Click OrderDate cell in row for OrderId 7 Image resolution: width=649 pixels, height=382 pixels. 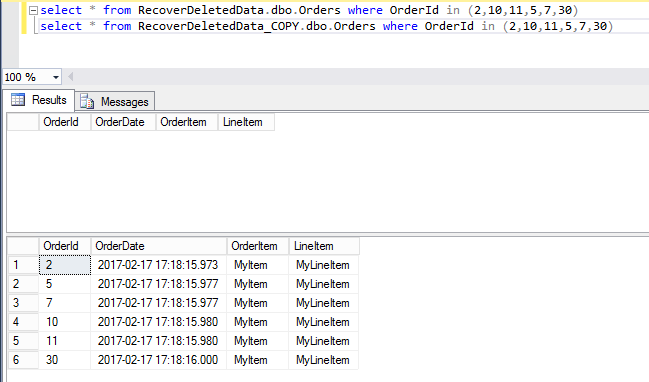(159, 303)
